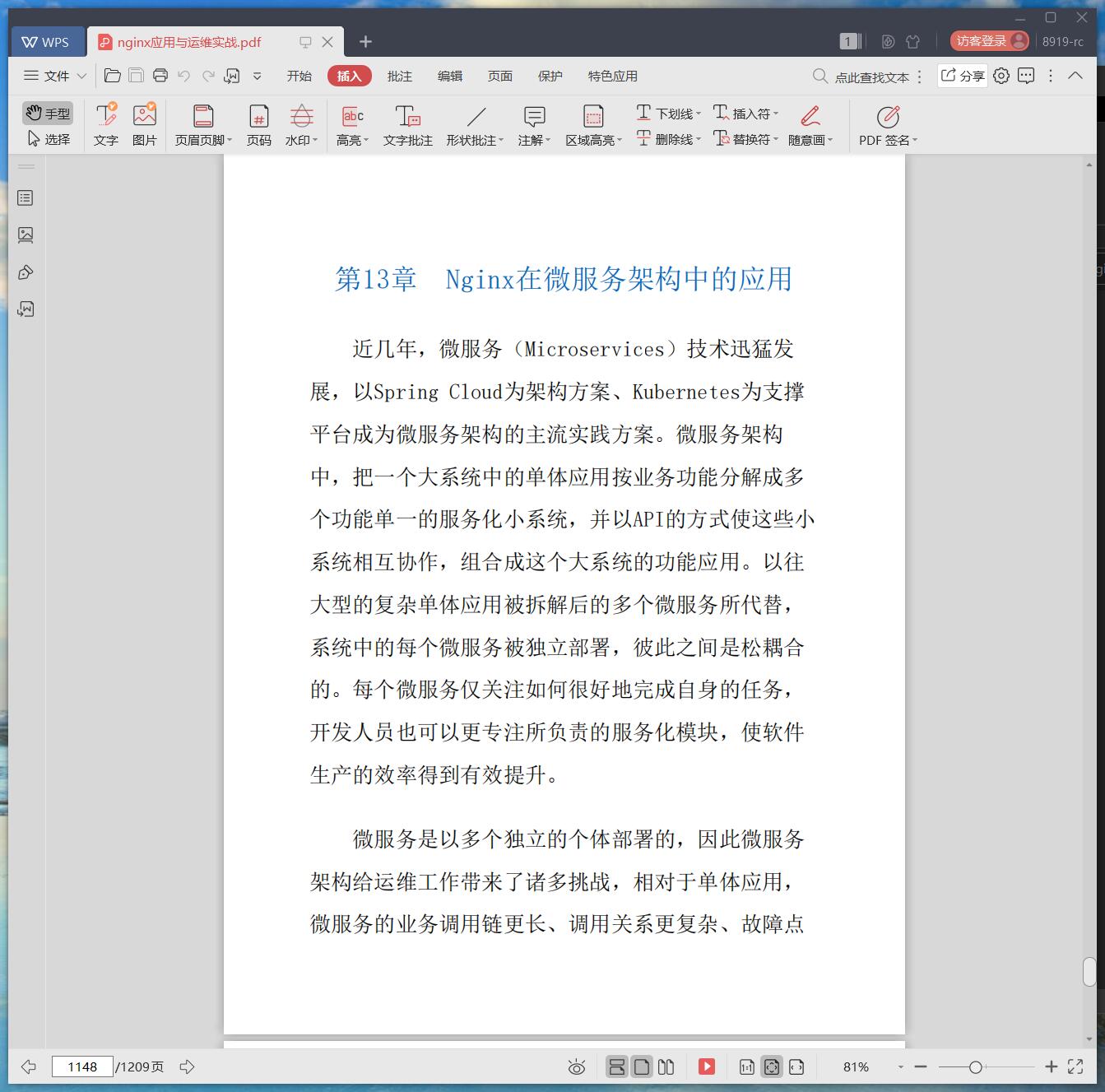The image size is (1105, 1092).
Task: Open 注解 note dropdown
Action: [534, 125]
